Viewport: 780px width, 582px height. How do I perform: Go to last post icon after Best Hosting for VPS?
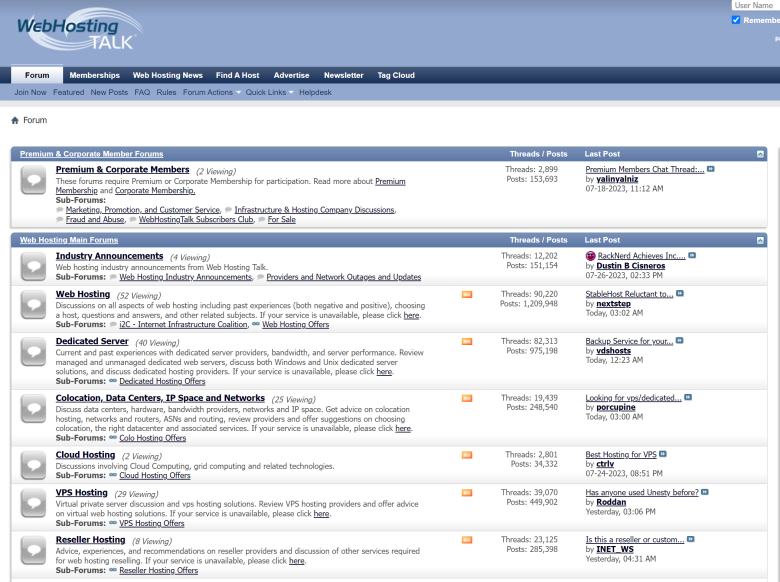(x=663, y=454)
